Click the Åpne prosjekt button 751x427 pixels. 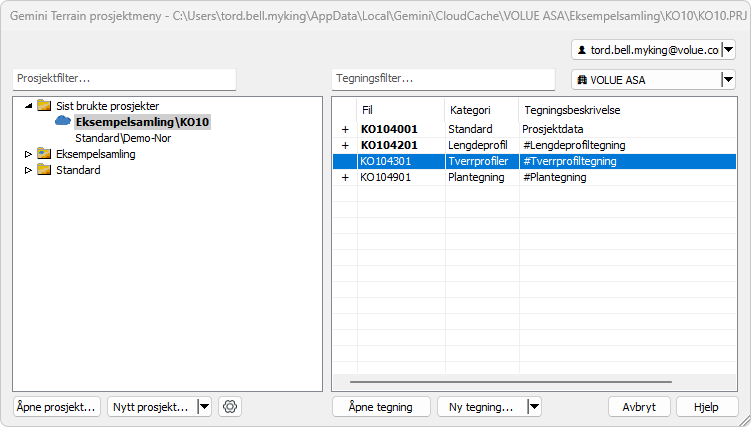coord(57,406)
